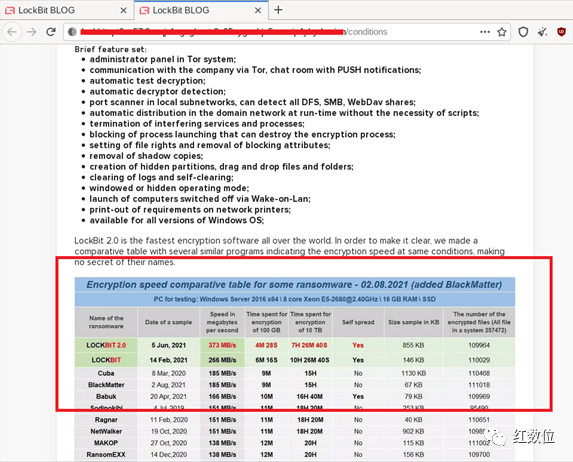Show site identity information icon
The image size is (573, 462).
(72, 32)
